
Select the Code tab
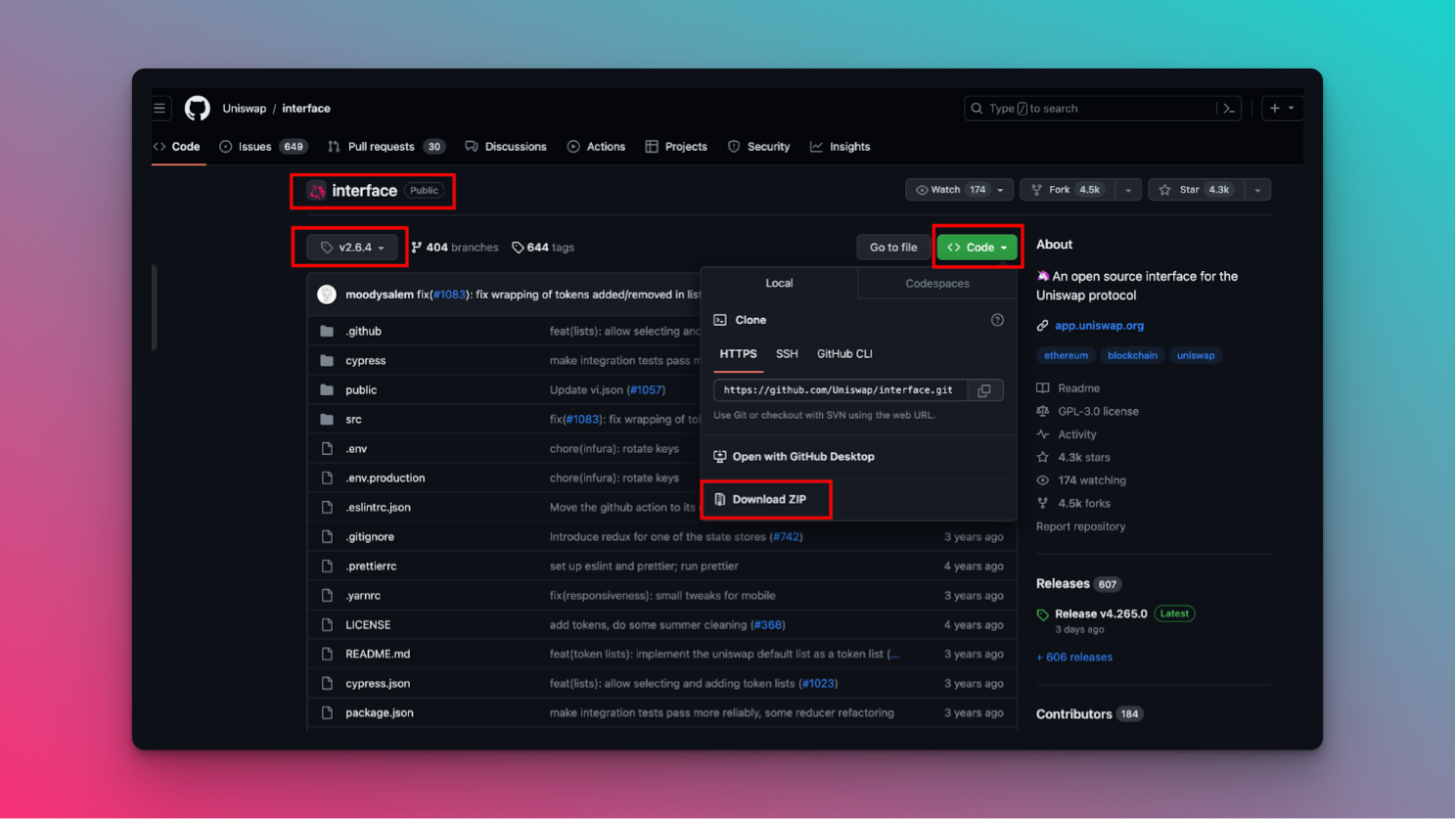177,147
